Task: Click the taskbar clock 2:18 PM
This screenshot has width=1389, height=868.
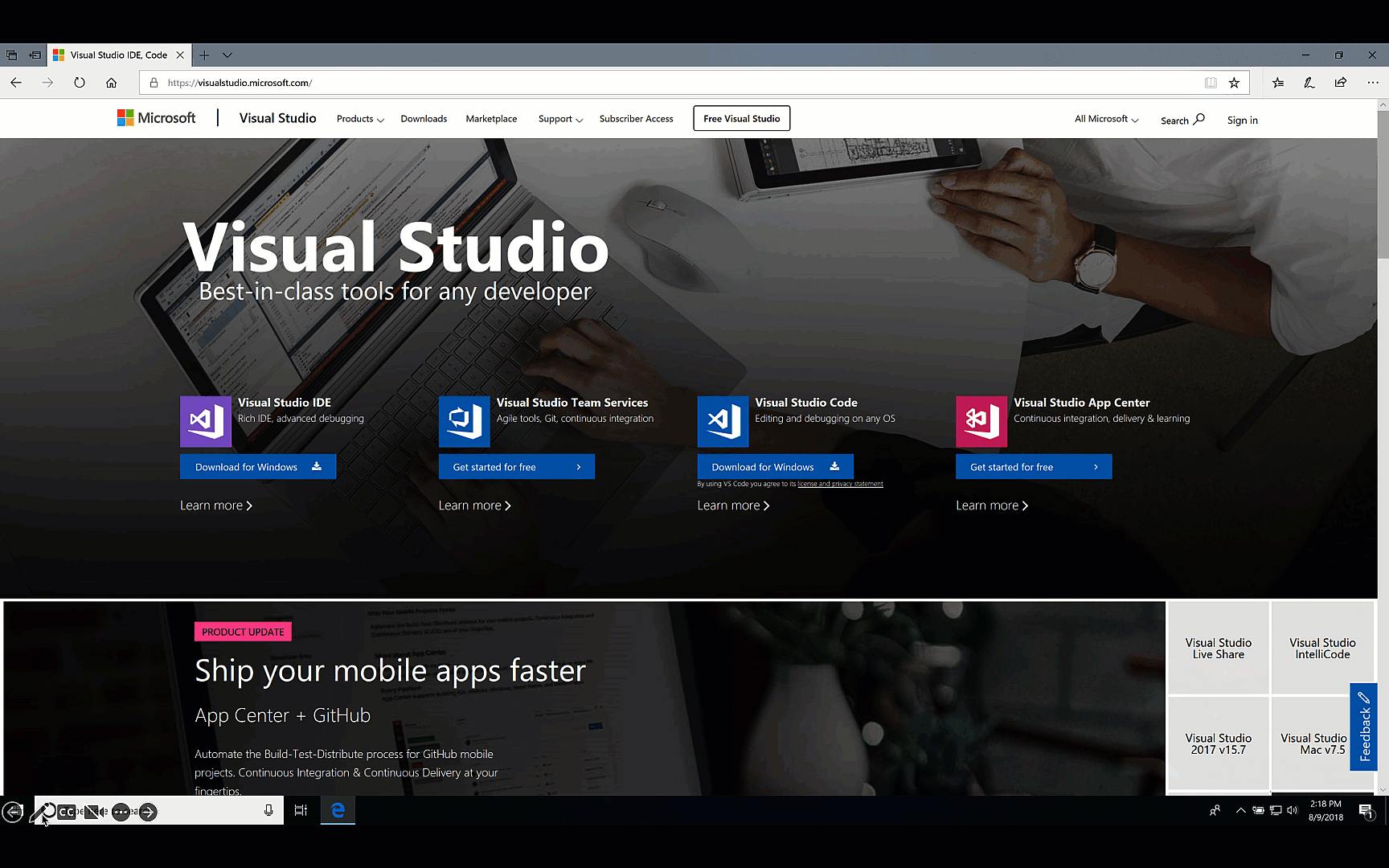Action: point(1325,810)
